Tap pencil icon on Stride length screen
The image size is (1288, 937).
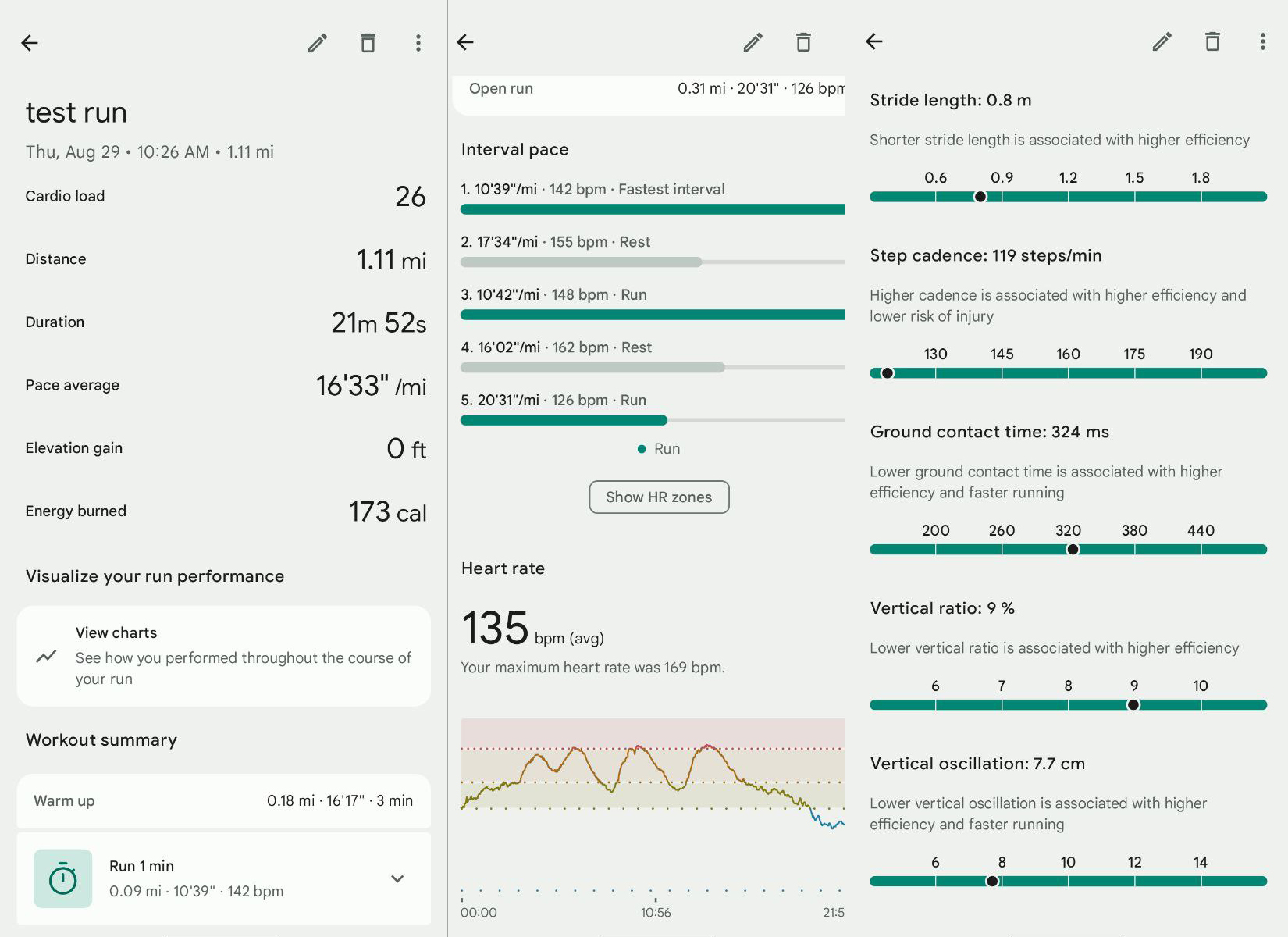[1162, 41]
